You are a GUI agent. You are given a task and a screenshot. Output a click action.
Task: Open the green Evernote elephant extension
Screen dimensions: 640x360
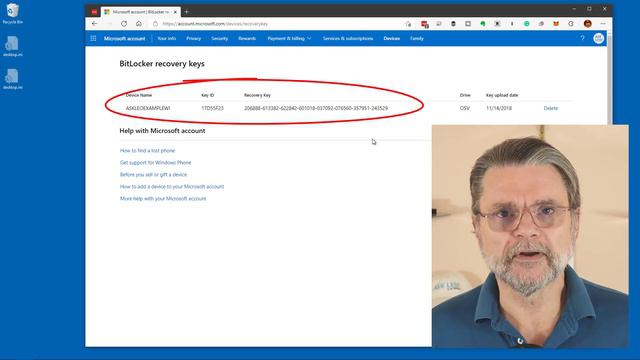[x=482, y=24]
